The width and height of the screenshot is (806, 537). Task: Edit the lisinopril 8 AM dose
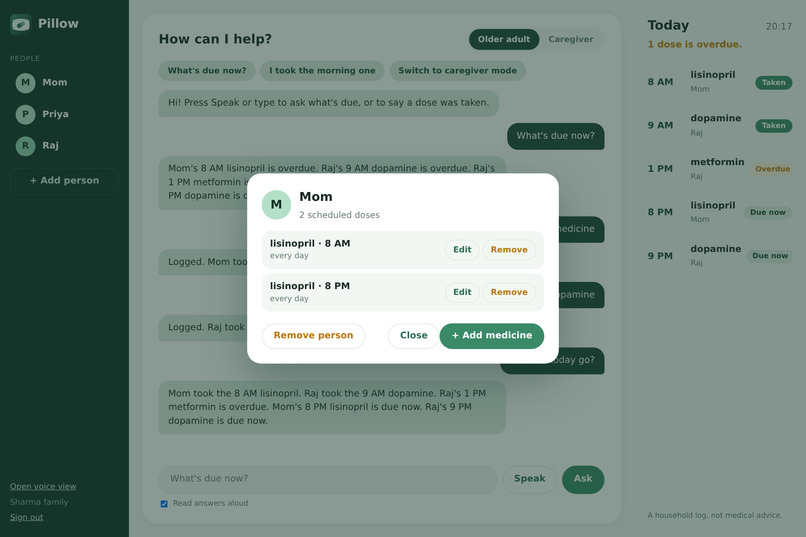click(462, 250)
